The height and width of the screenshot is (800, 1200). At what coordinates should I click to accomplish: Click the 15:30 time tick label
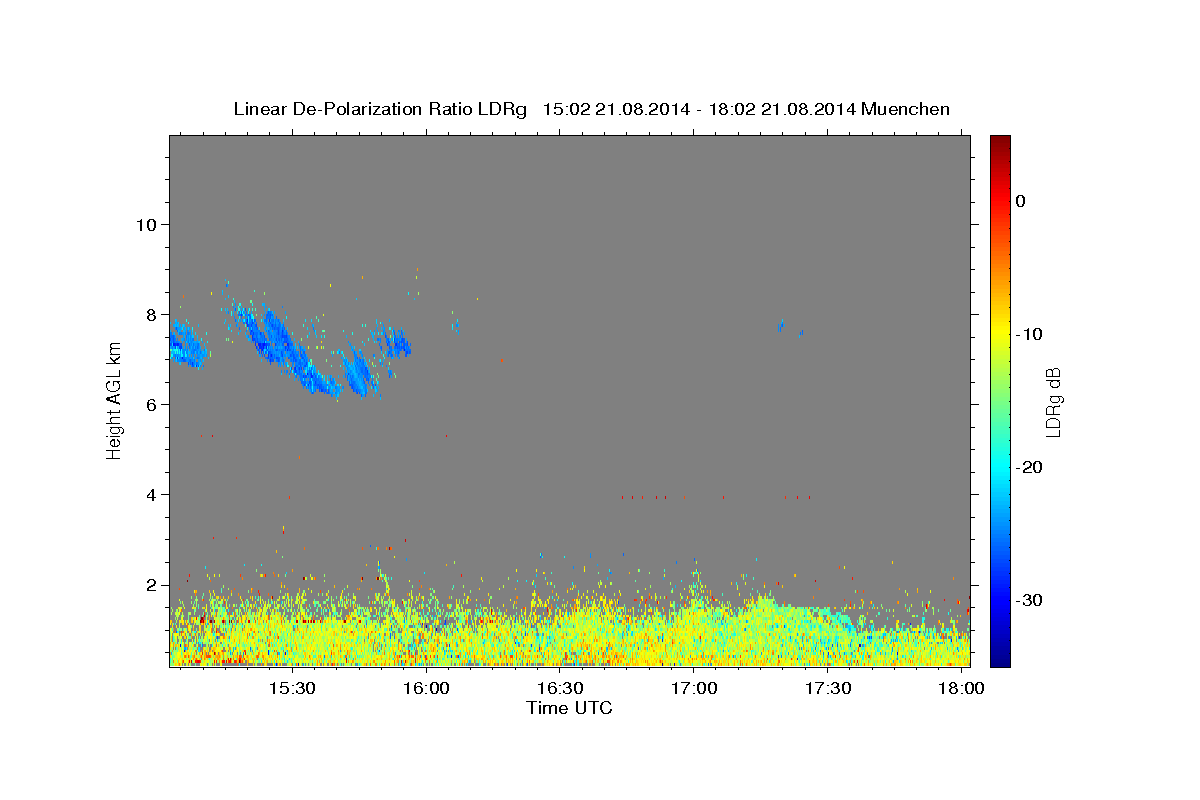[292, 689]
